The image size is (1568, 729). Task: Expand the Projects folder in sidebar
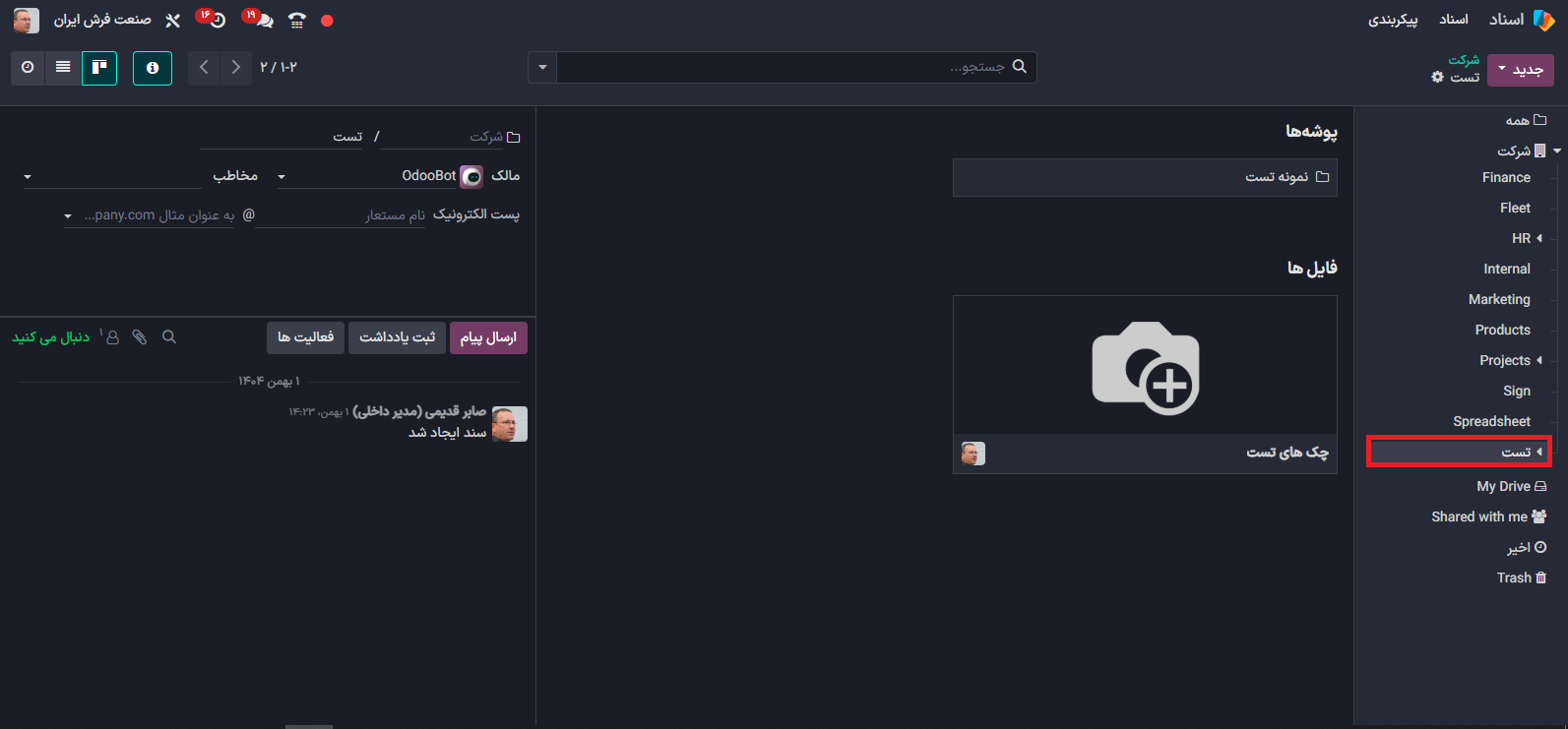point(1538,360)
